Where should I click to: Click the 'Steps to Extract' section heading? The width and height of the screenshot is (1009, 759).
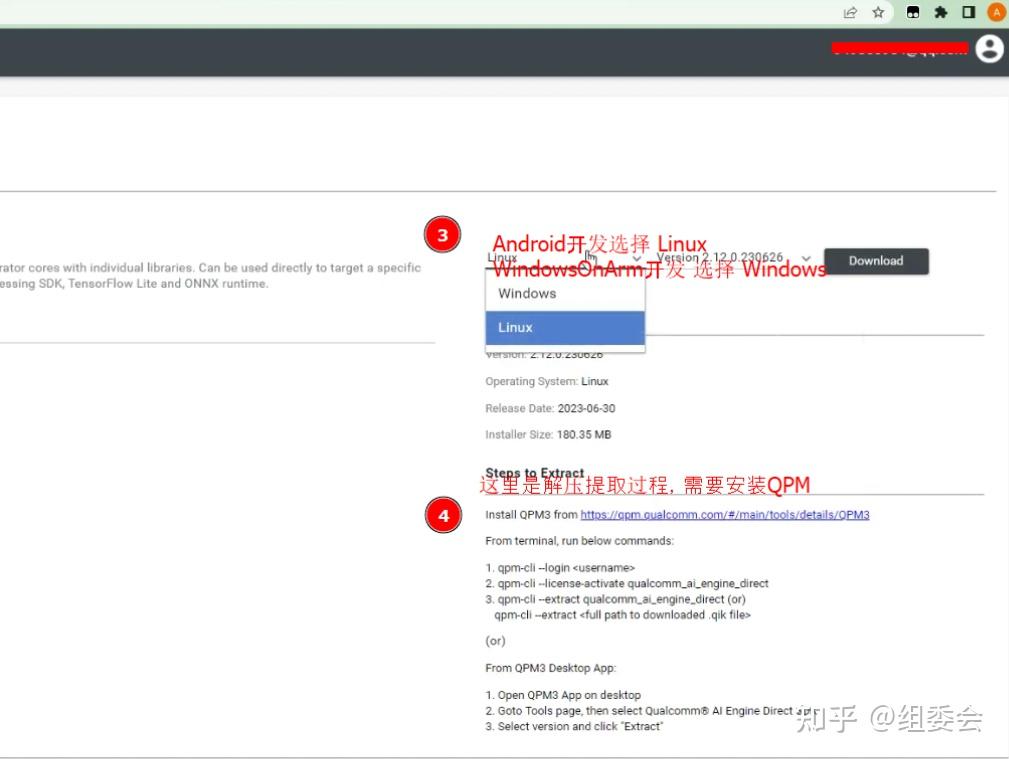pos(534,472)
